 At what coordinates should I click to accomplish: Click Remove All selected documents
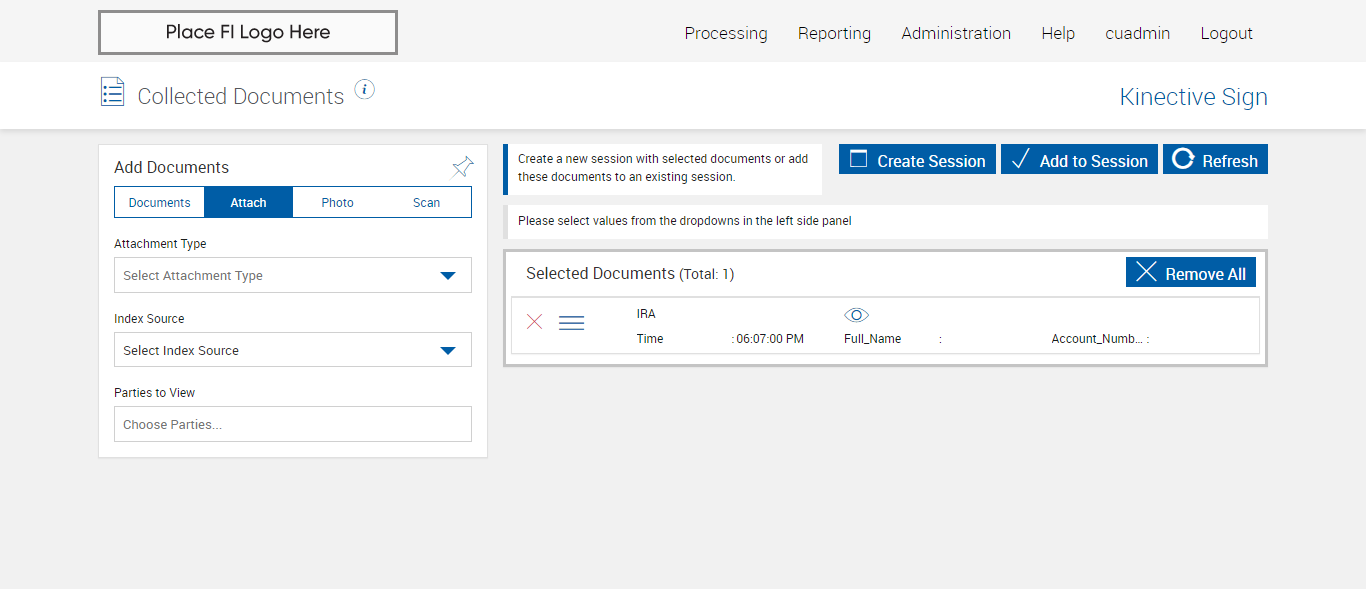[1191, 273]
